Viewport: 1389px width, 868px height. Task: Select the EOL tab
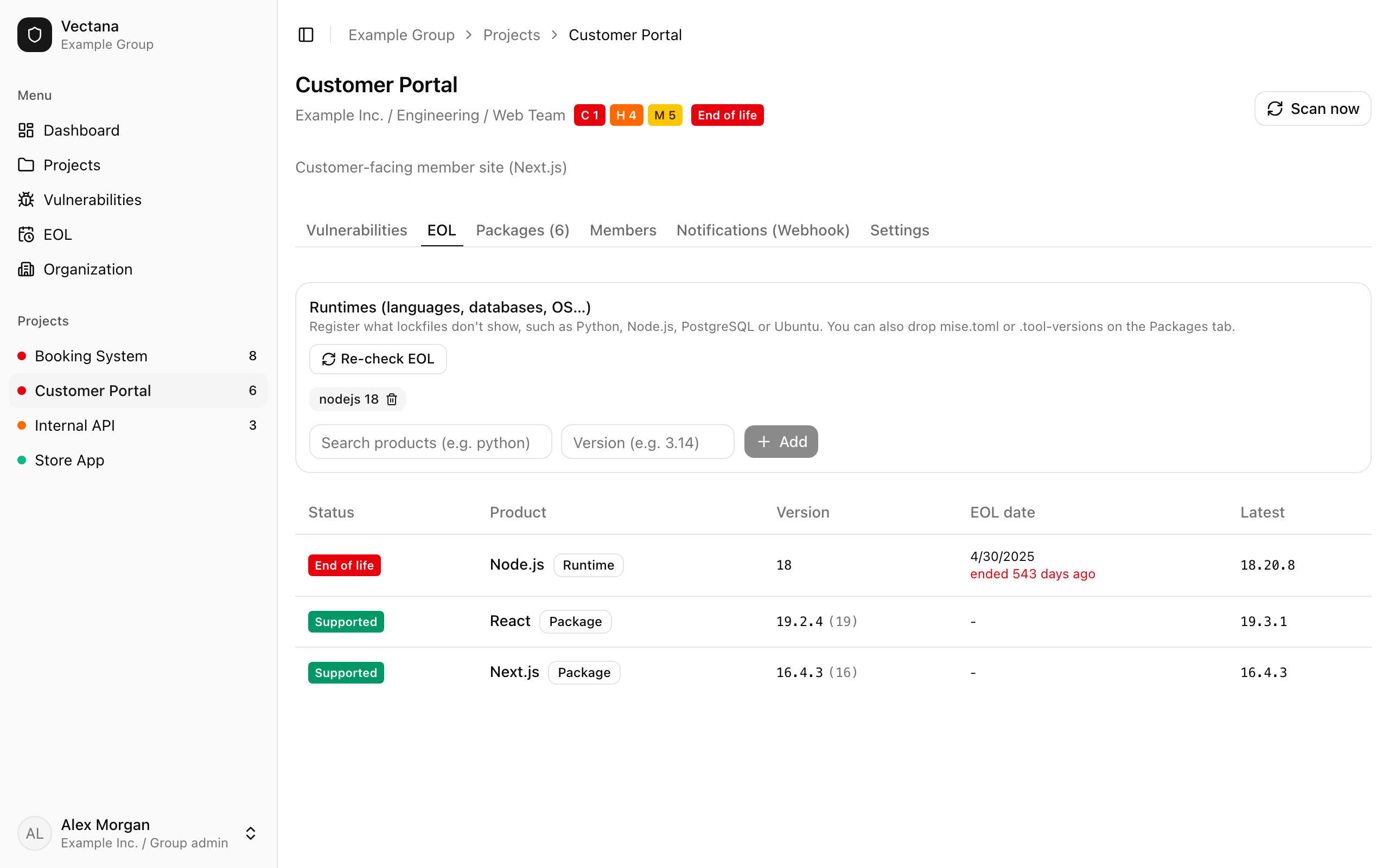pos(441,230)
